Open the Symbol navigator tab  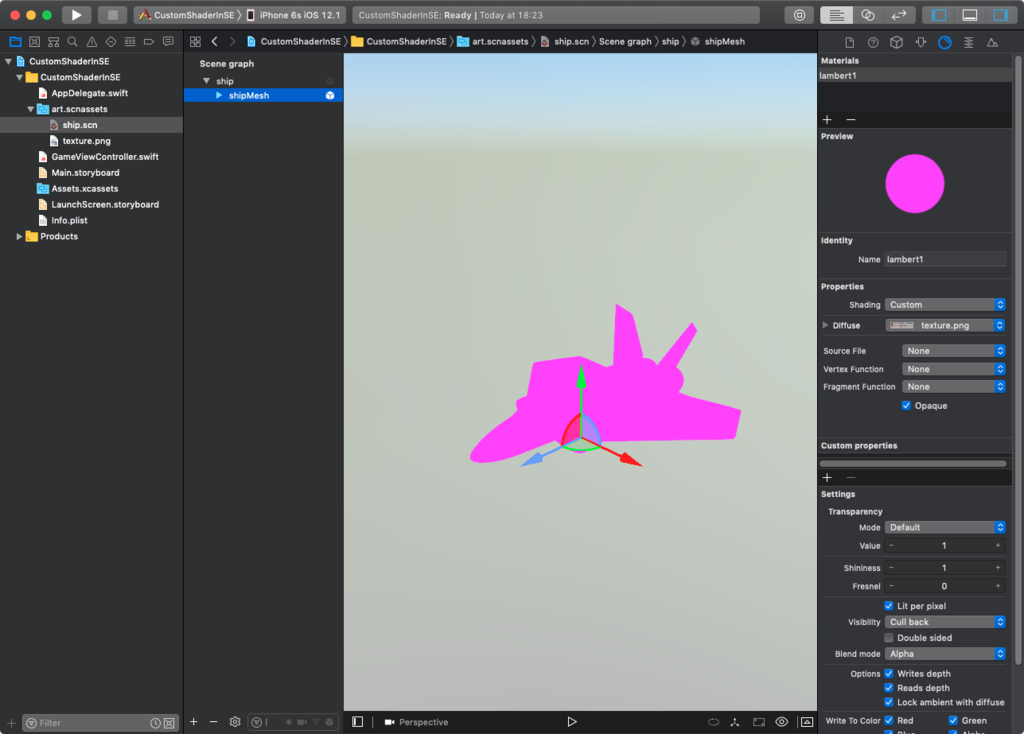point(54,42)
